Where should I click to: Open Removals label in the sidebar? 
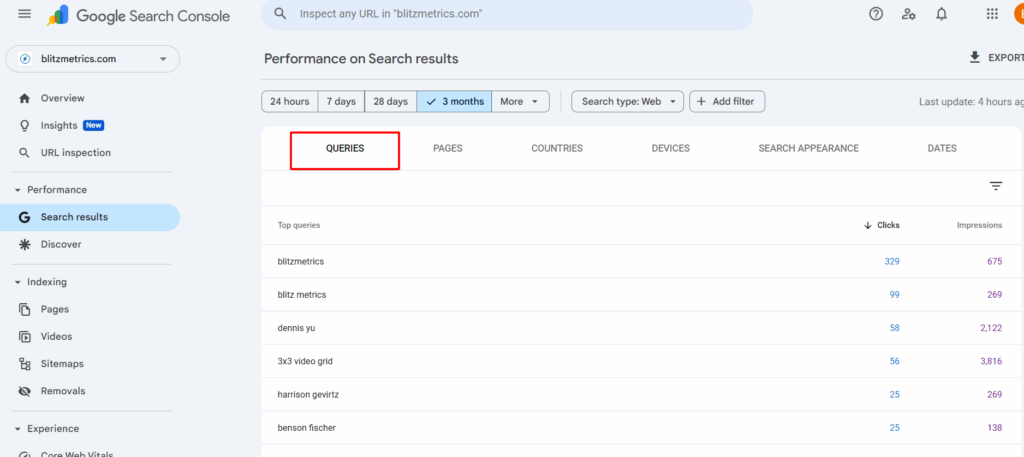(63, 391)
